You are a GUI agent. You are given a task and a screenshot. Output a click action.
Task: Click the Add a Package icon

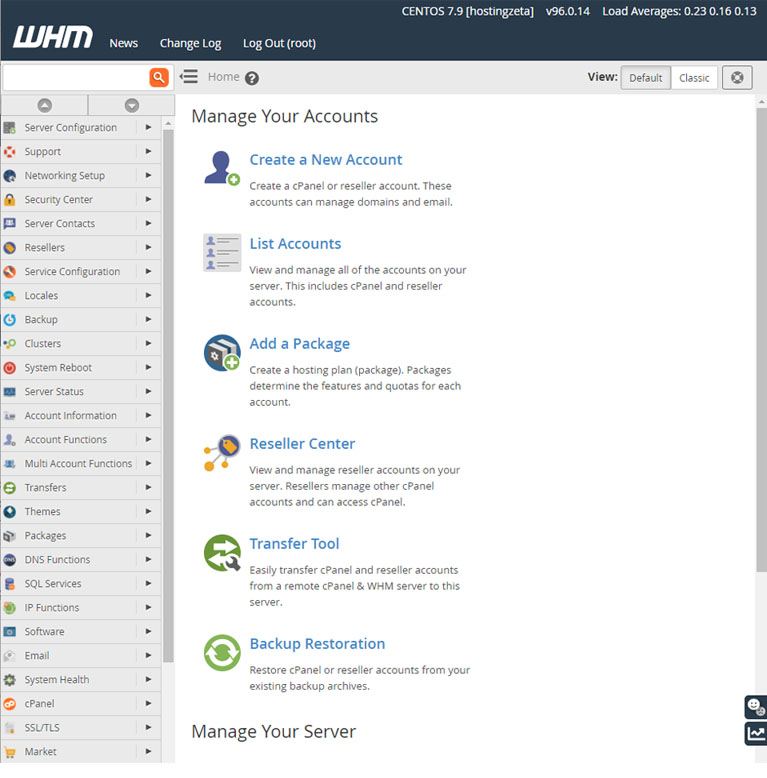221,353
